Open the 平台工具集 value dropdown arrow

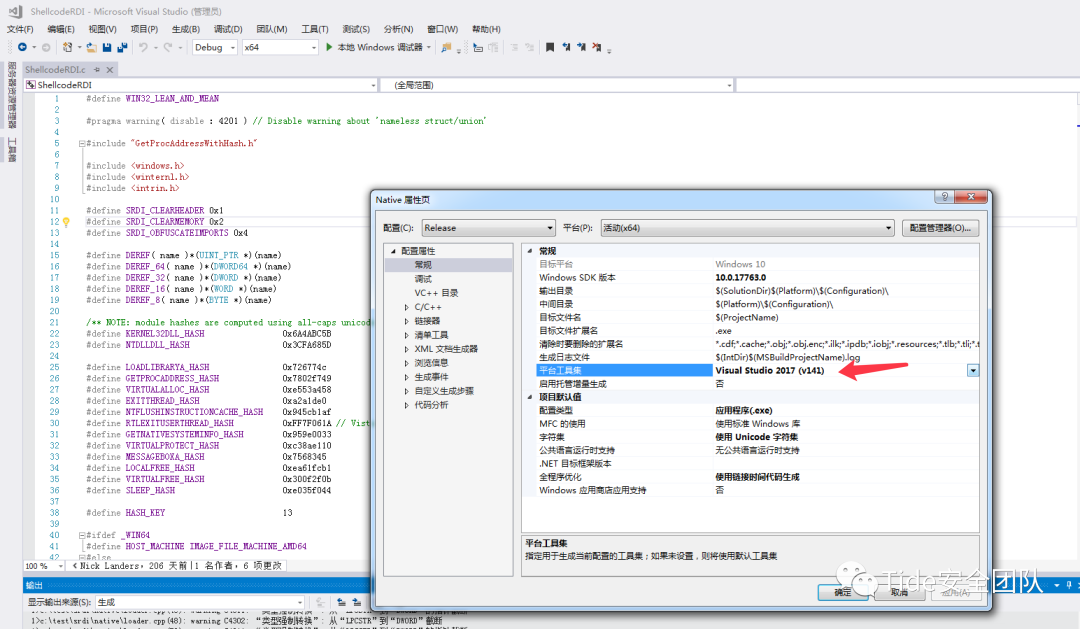(973, 371)
